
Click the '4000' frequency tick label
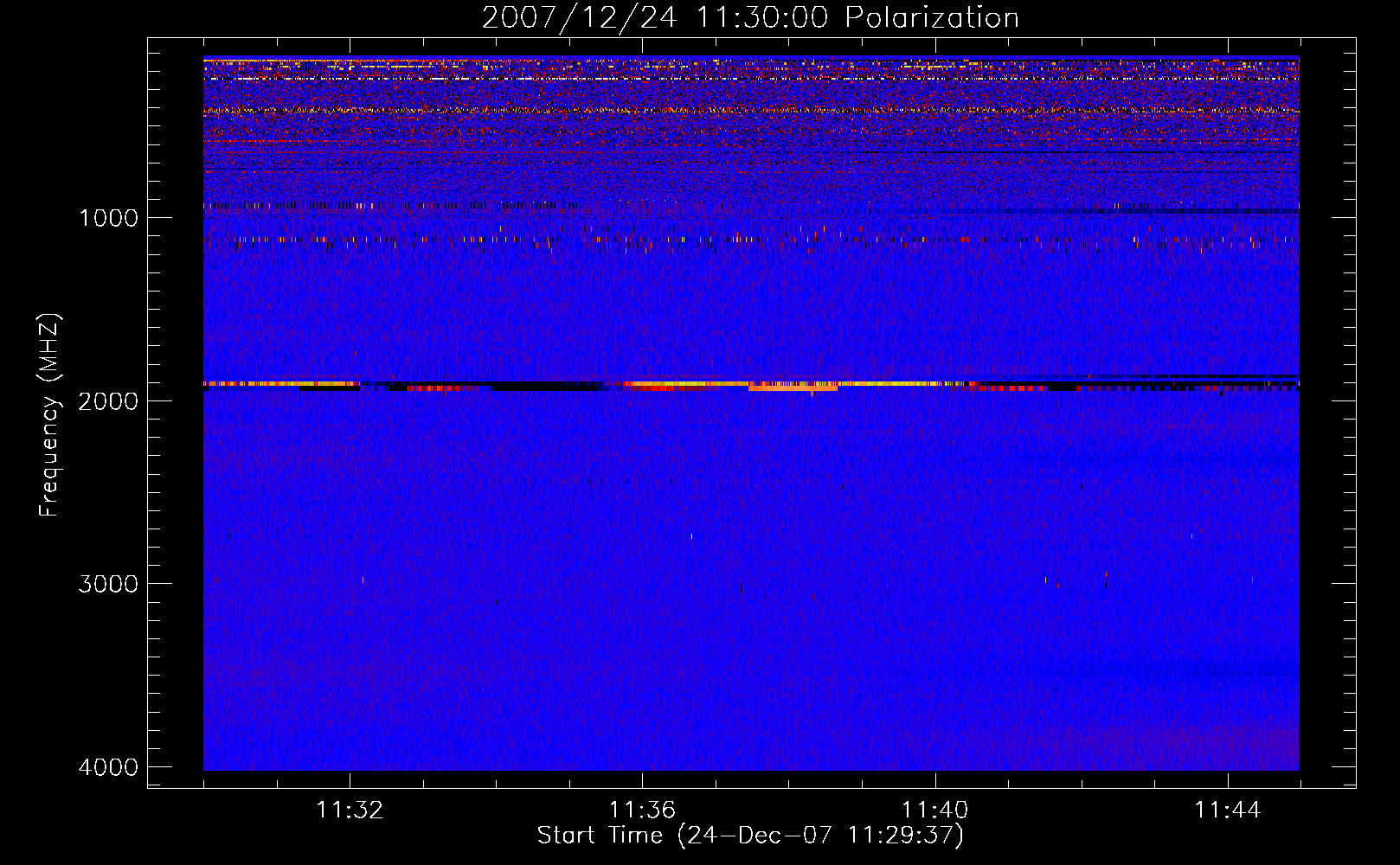click(x=108, y=766)
